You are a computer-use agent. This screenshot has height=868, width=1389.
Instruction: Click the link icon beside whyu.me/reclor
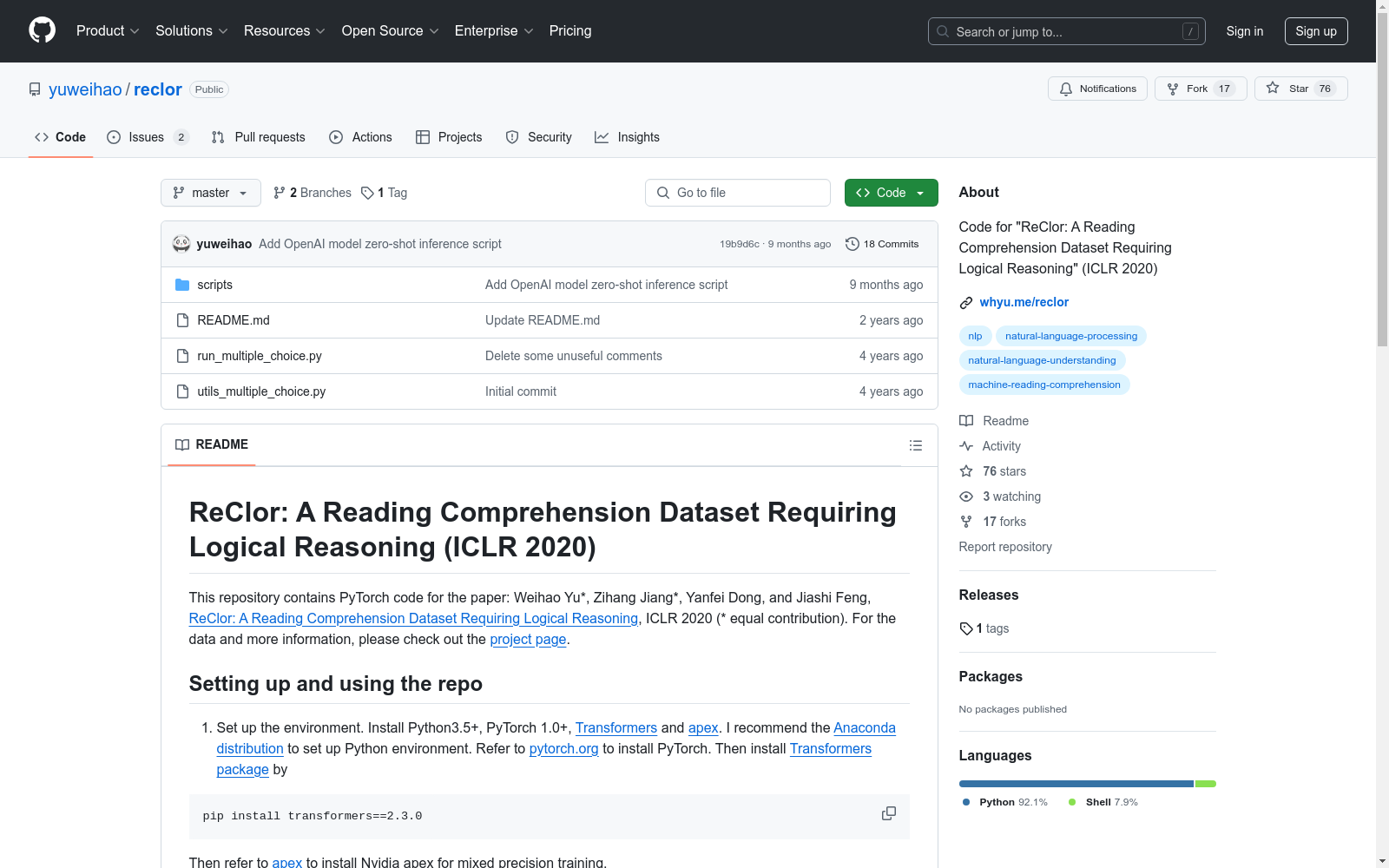click(x=966, y=302)
